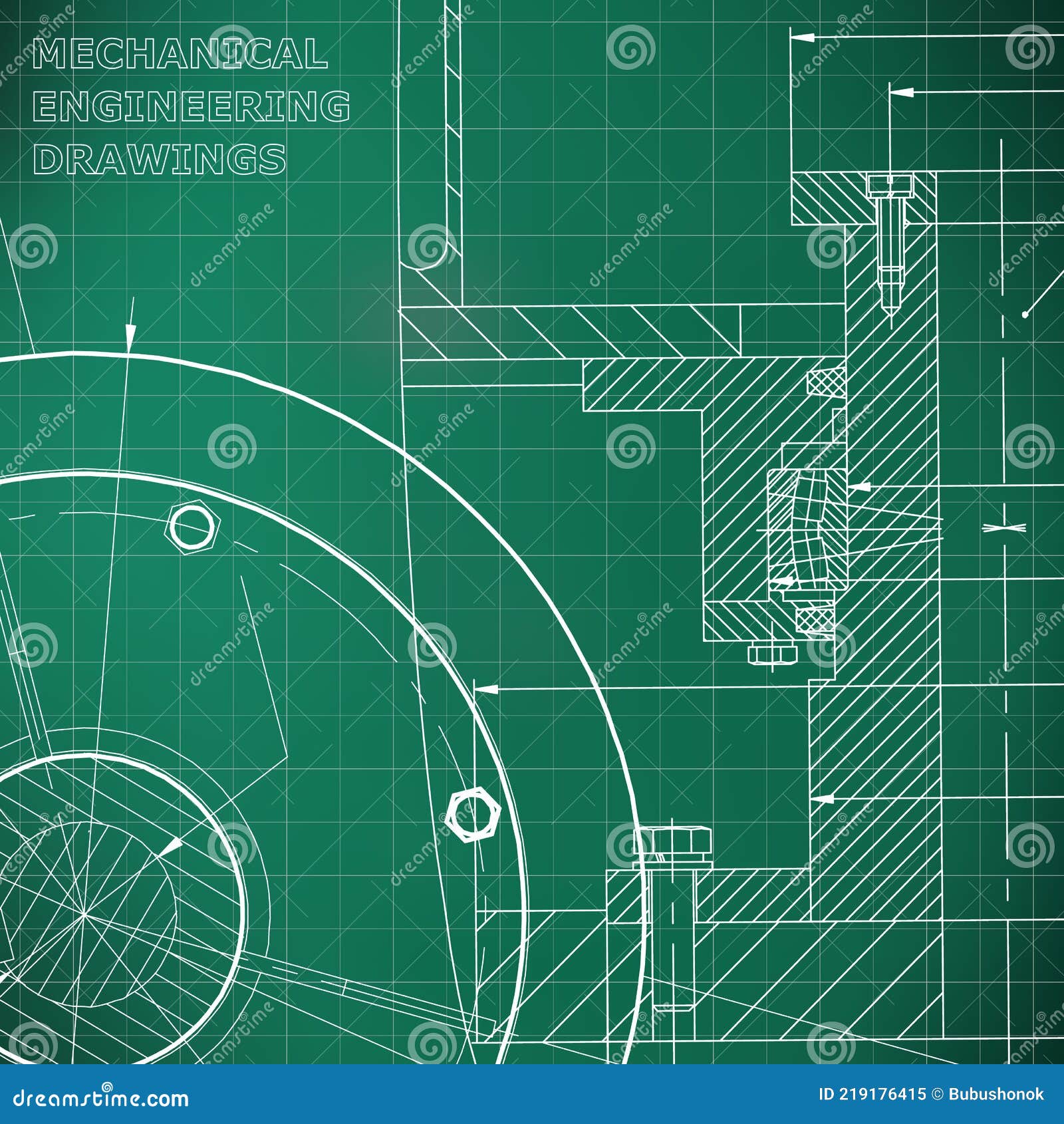Select the knurled seal section detail
Screen dimensions: 1064x1124
pos(825,382)
